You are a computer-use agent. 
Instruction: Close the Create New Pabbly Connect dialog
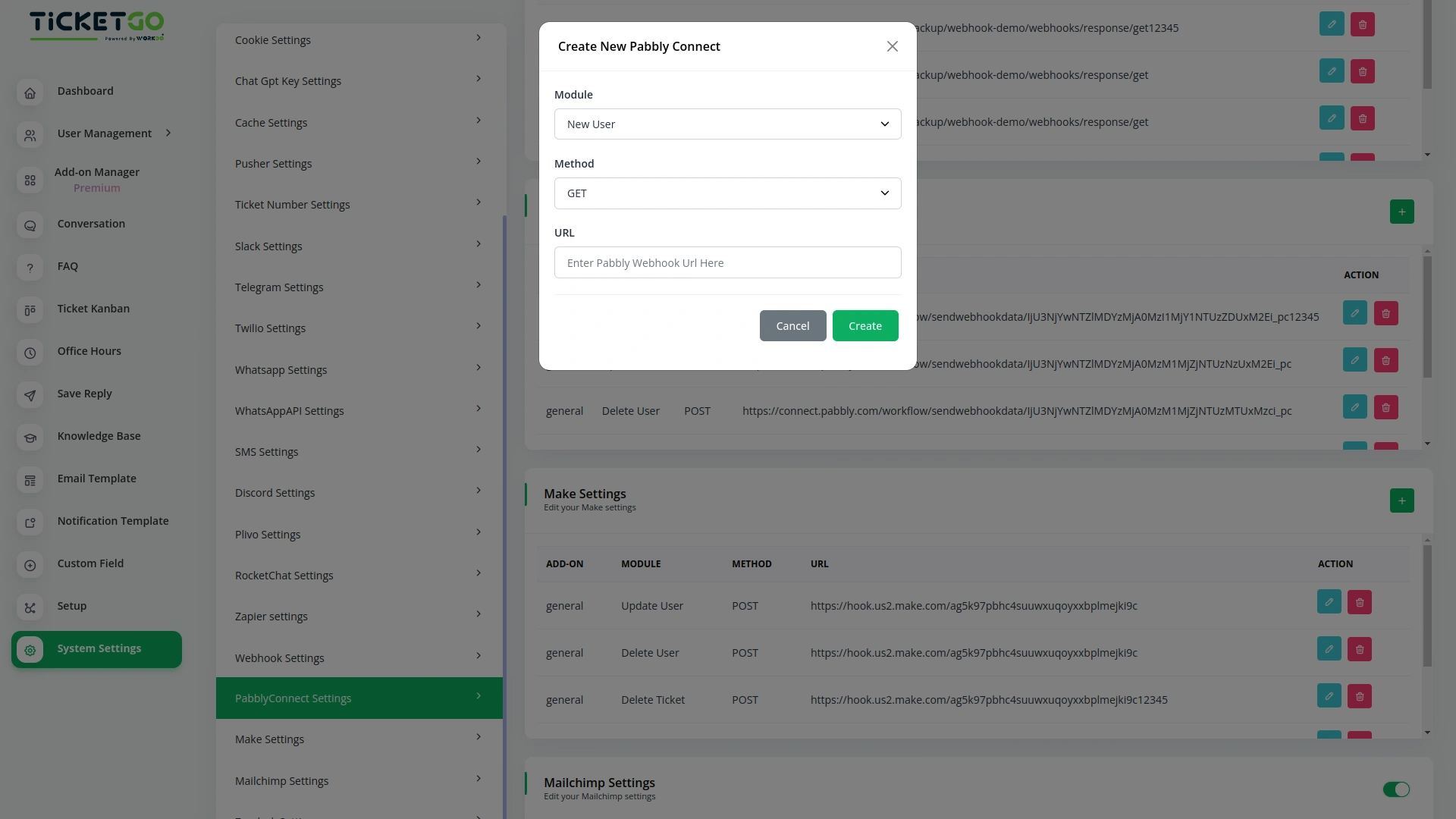[892, 46]
